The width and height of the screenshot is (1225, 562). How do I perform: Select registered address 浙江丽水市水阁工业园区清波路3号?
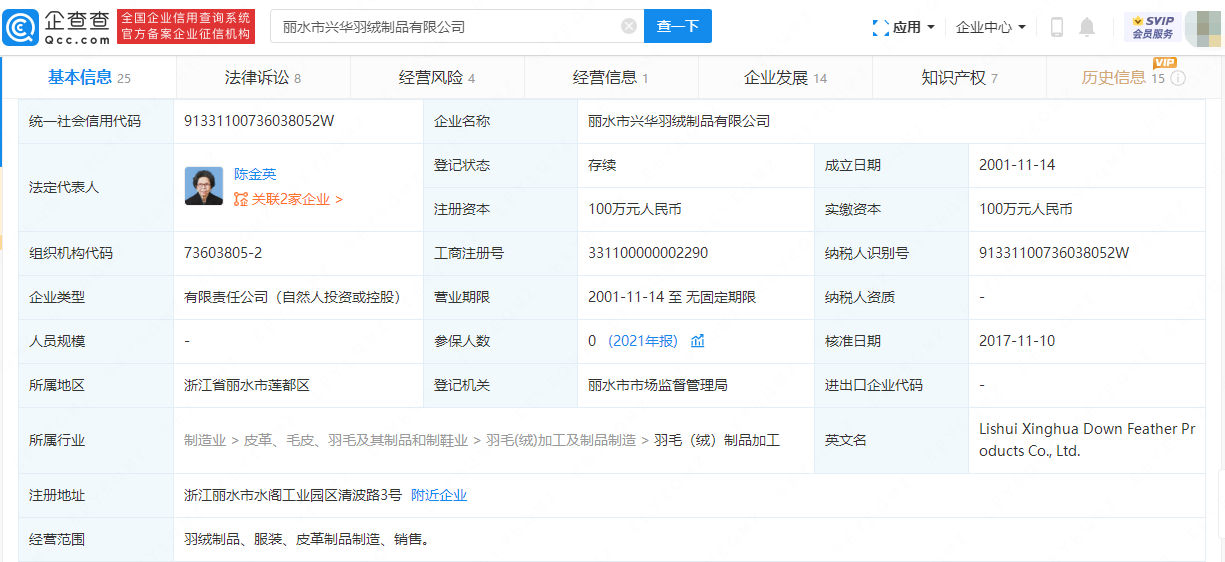point(293,495)
